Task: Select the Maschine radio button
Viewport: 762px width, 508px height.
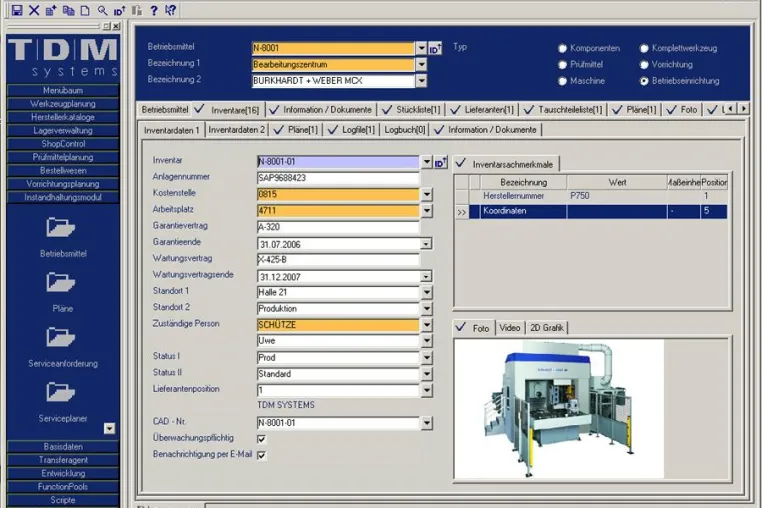Action: click(562, 81)
